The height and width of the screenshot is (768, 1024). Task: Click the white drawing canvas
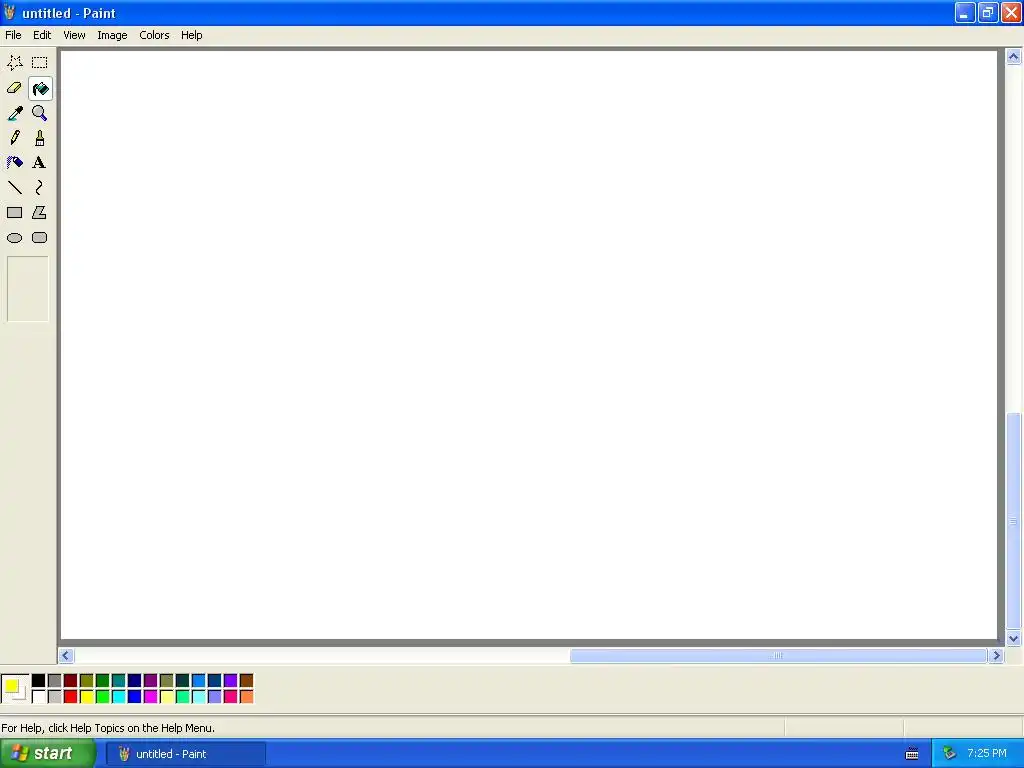coord(529,345)
